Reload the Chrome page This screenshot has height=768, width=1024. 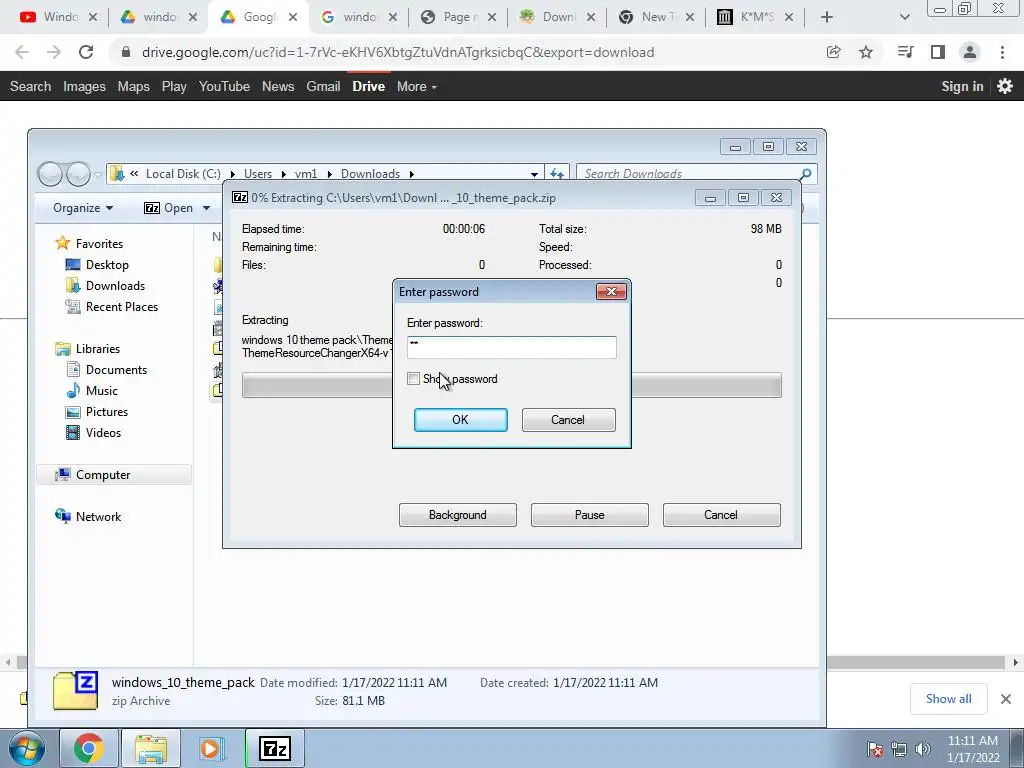tap(86, 52)
